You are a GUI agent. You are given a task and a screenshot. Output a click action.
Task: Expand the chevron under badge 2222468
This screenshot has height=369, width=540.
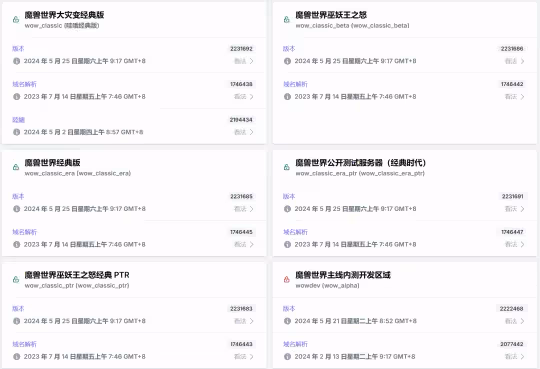click(522, 321)
